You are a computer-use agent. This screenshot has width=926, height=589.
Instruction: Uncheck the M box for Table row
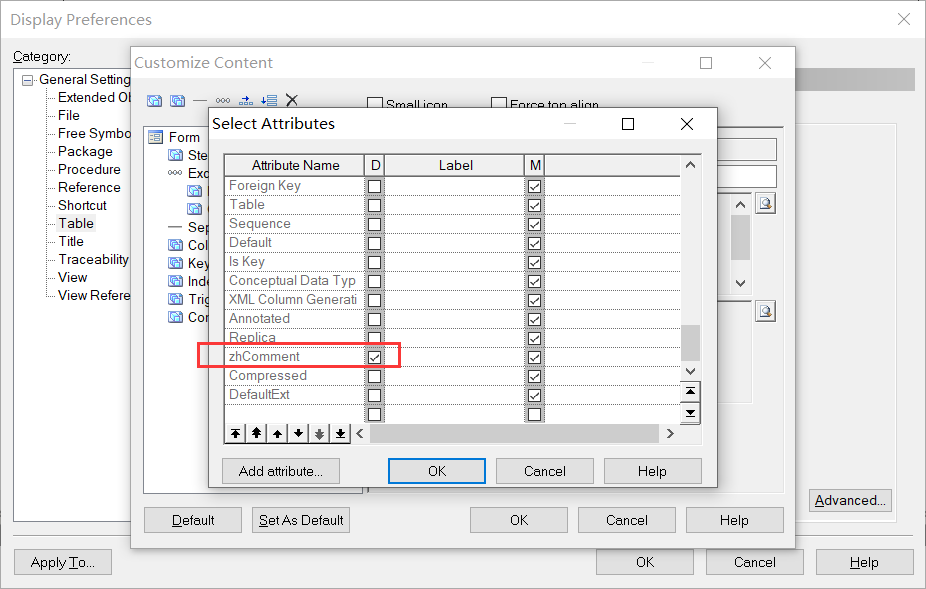click(534, 206)
